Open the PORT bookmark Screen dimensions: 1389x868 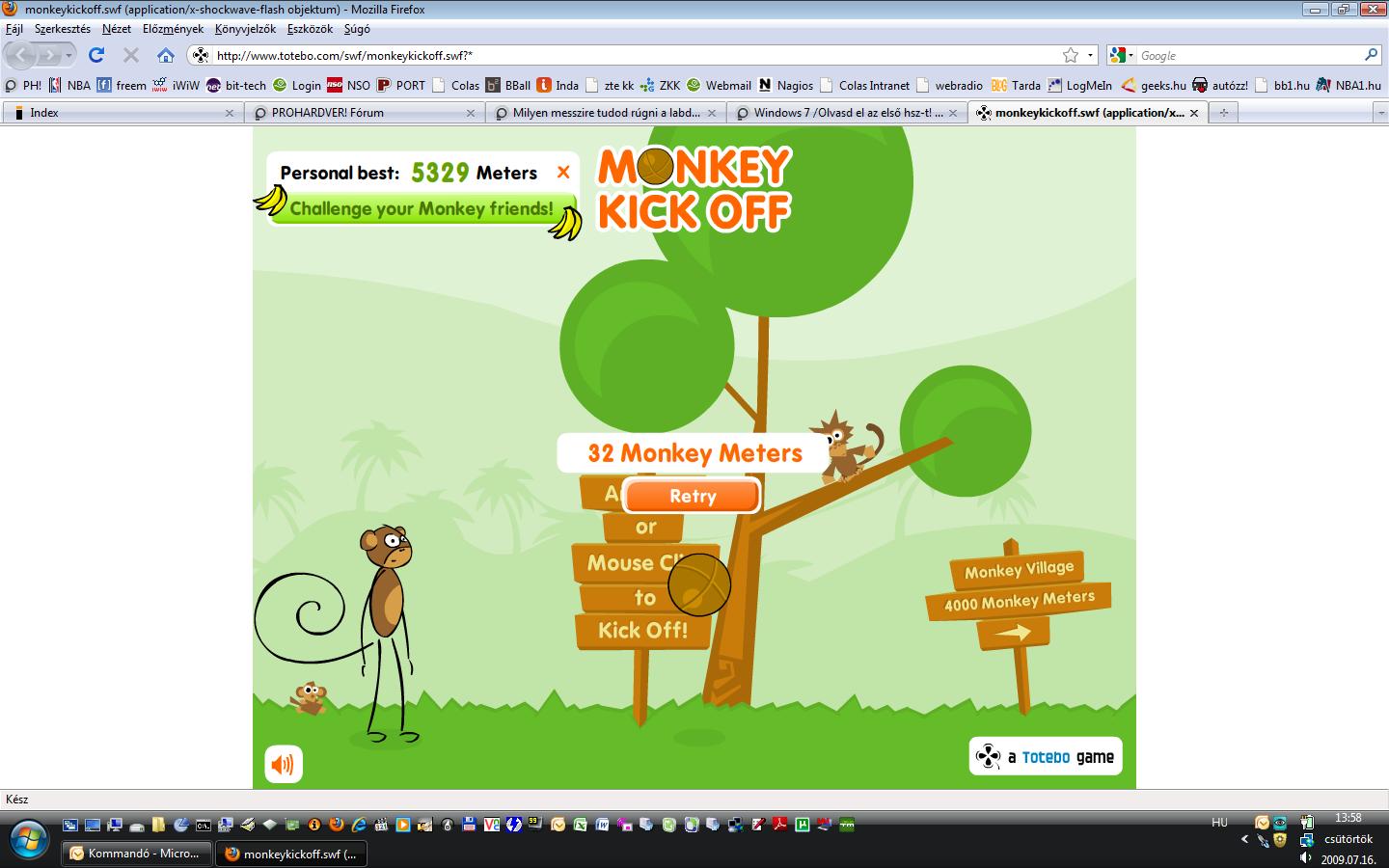tap(401, 85)
